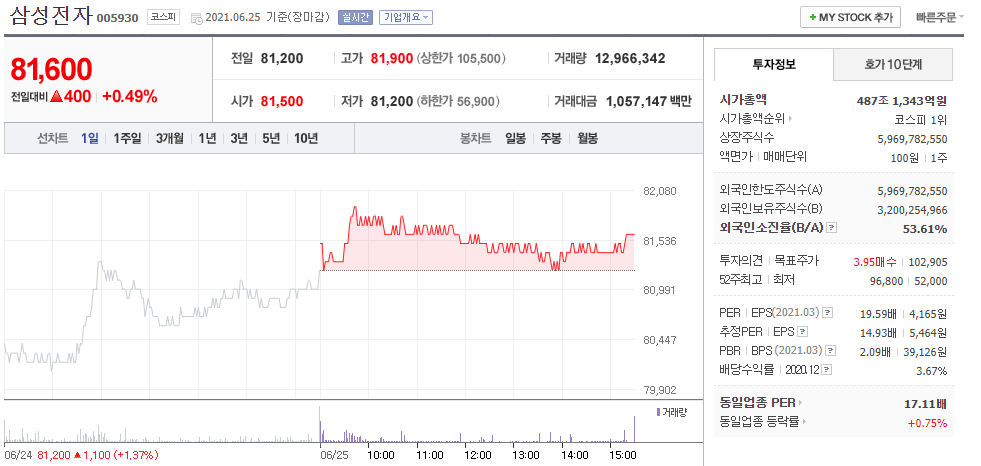981x466 pixels.
Task: Select the 3년 line chart period
Action: (x=239, y=138)
